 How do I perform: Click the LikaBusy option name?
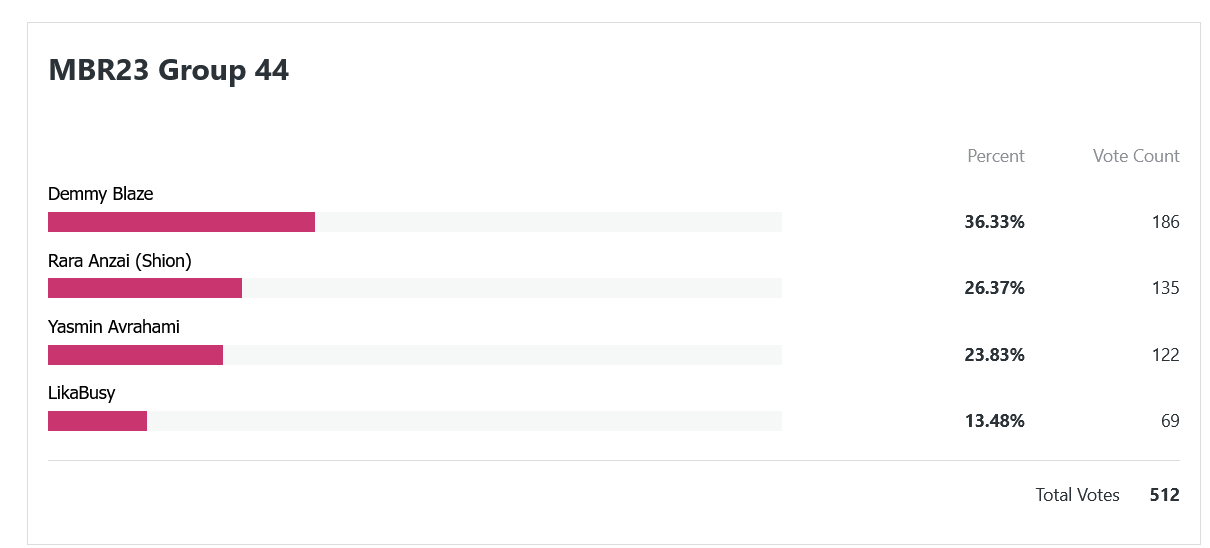pos(82,393)
